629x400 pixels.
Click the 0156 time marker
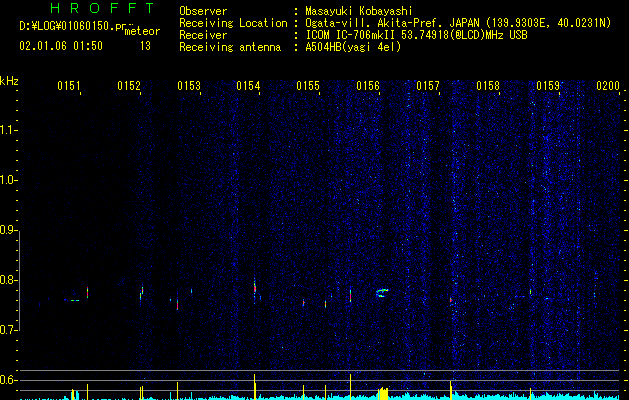[368, 86]
